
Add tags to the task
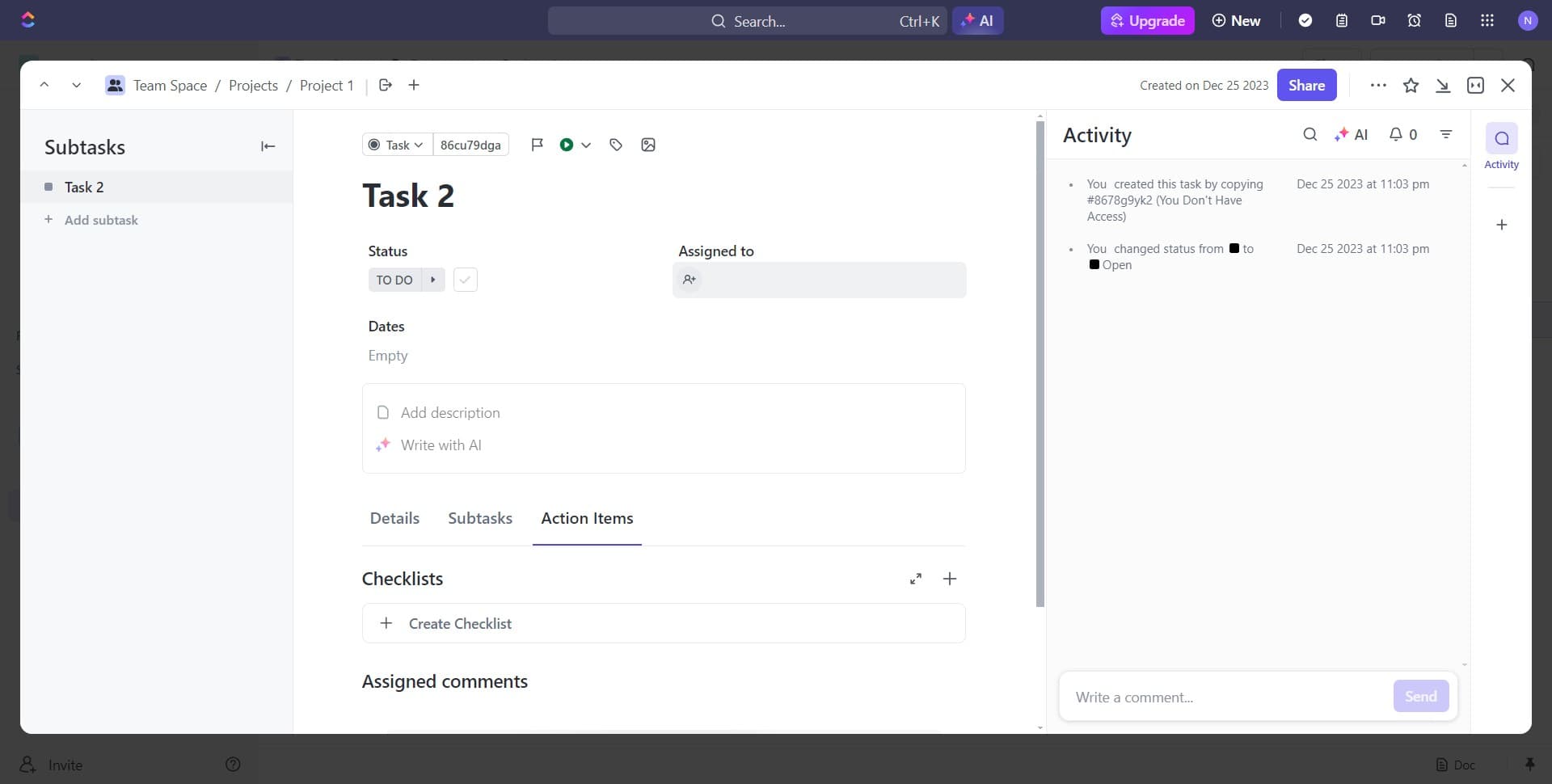click(616, 145)
